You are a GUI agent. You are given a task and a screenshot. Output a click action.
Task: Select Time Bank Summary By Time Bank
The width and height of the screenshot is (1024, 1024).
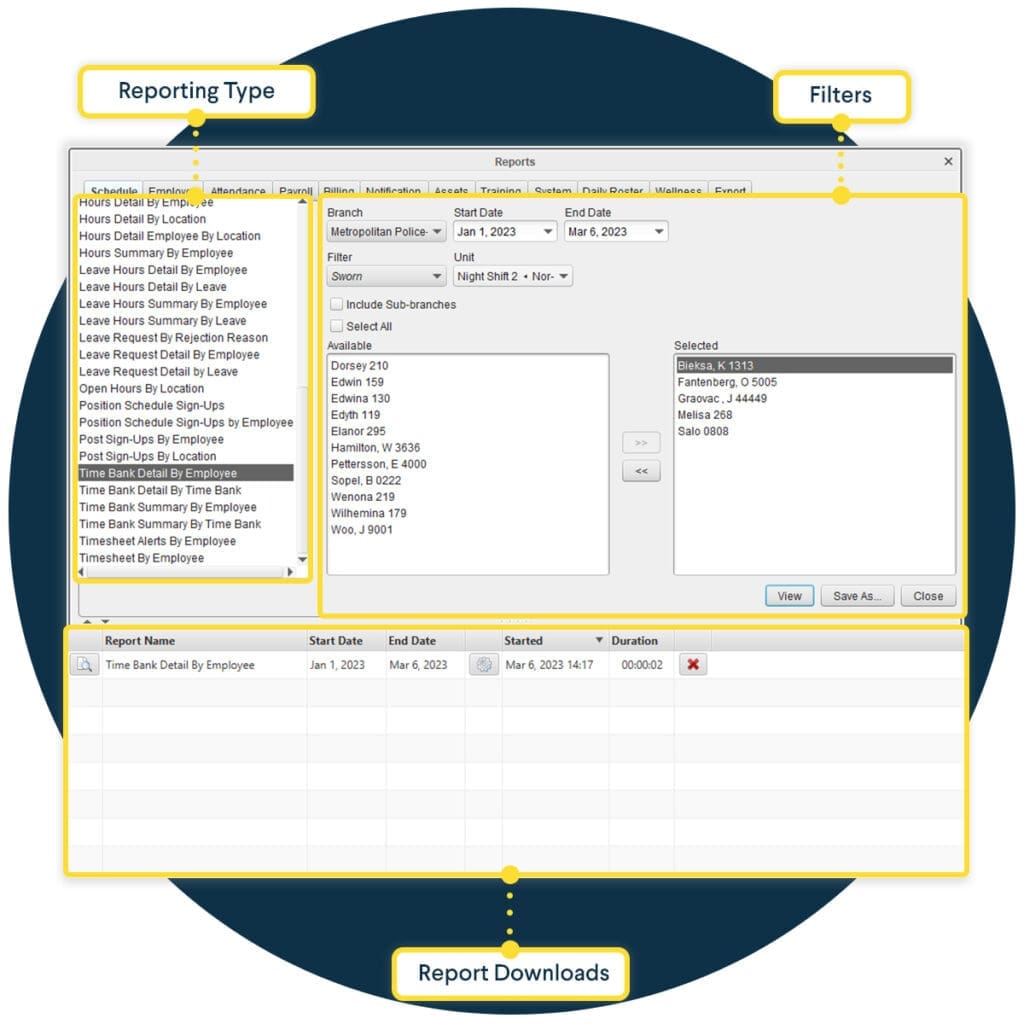[170, 524]
